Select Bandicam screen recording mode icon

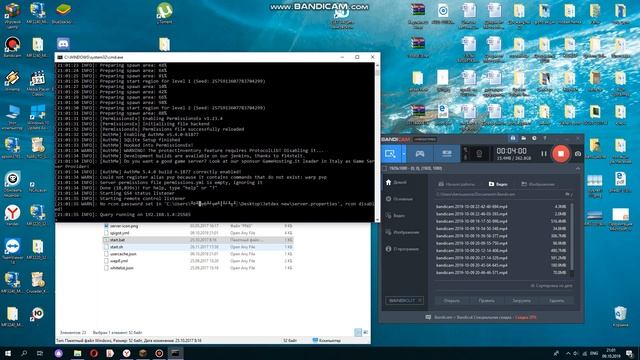click(390, 154)
